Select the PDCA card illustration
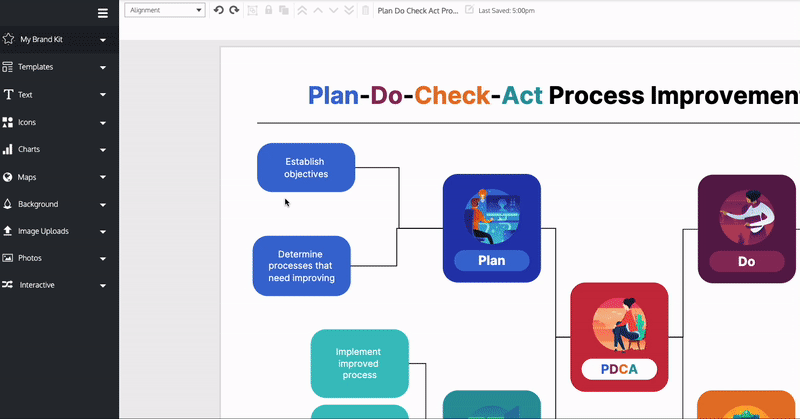The height and width of the screenshot is (419, 800). 619,325
